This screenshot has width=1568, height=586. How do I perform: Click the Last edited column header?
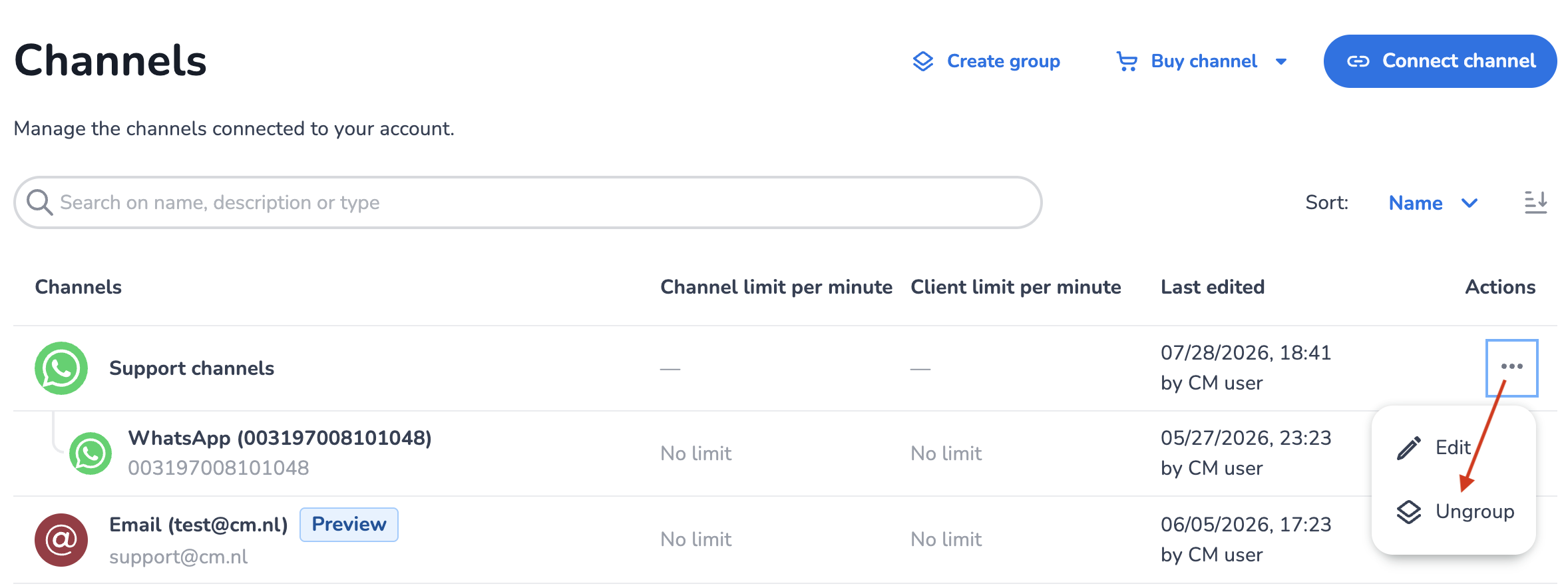1213,287
